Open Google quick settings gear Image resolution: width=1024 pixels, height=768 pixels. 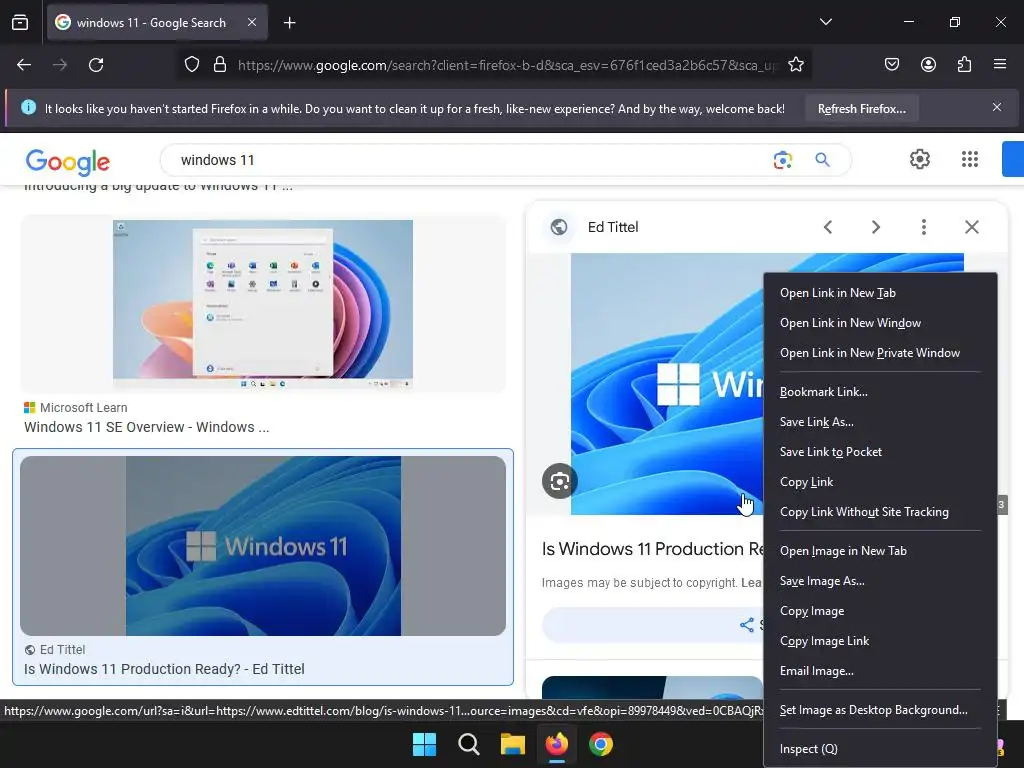click(920, 159)
